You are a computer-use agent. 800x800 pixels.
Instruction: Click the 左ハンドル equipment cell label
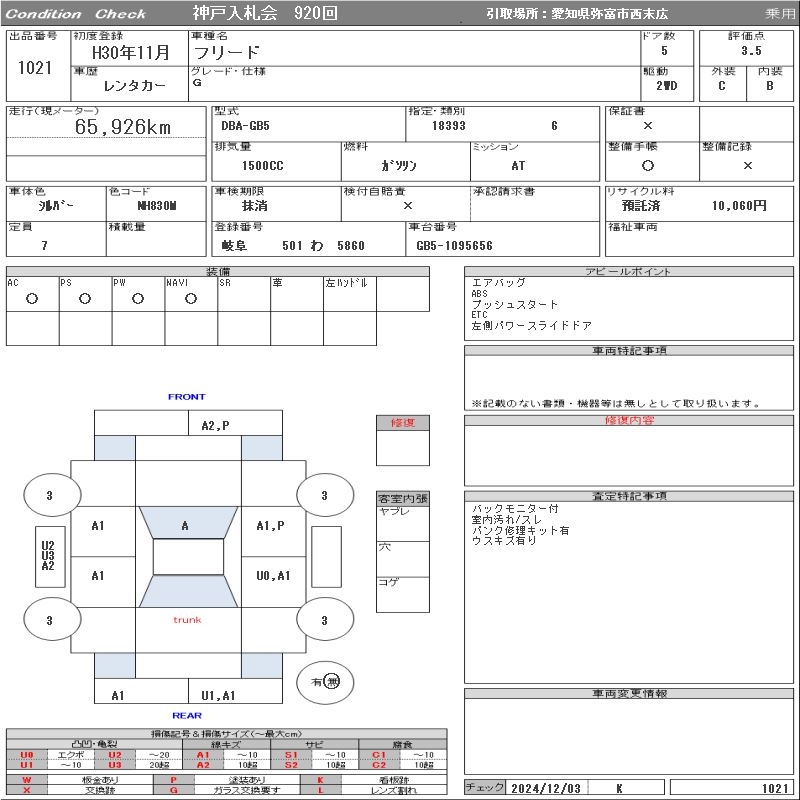click(346, 283)
